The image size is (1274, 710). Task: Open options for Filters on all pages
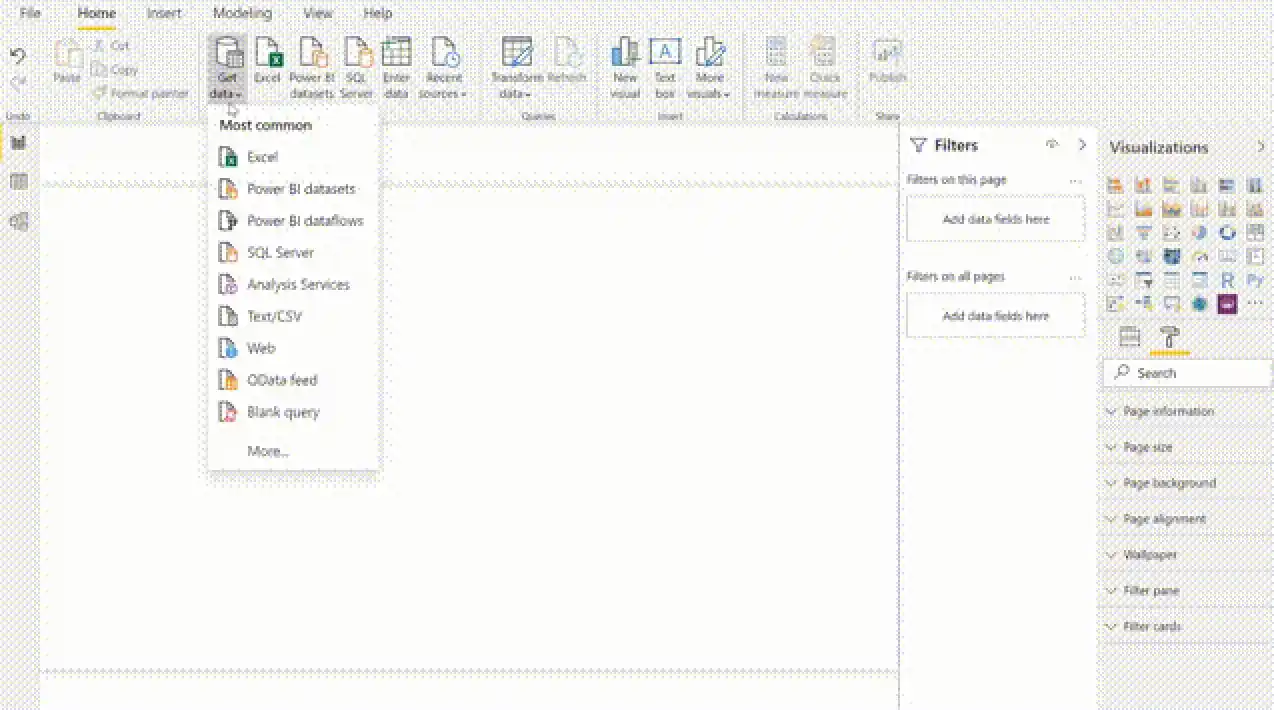(1076, 277)
